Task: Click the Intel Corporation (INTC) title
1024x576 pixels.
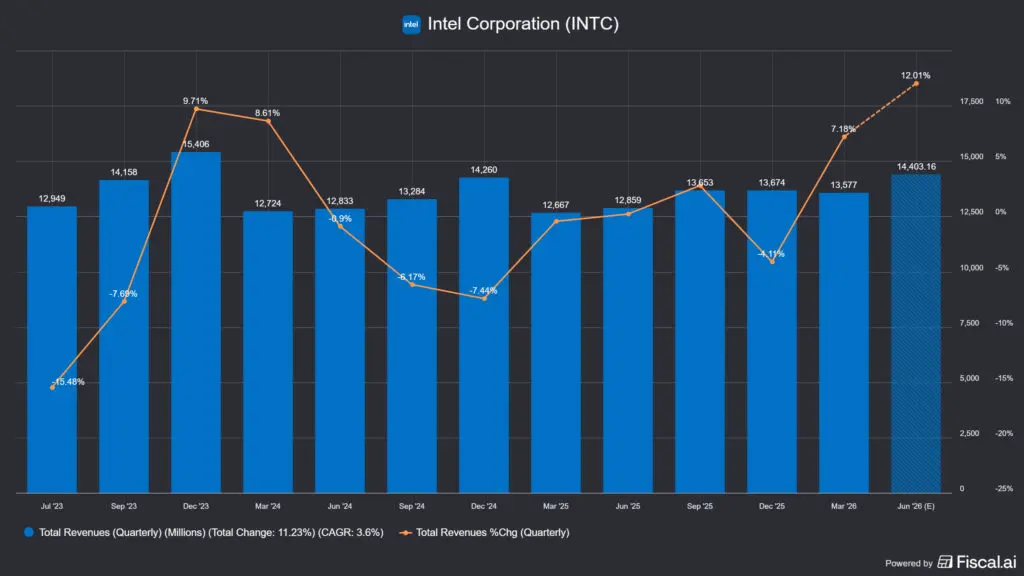Action: pos(523,24)
